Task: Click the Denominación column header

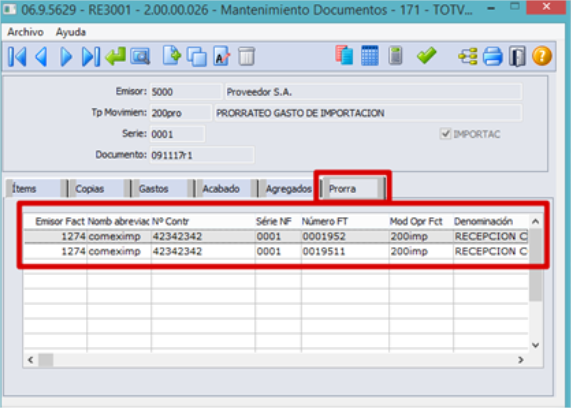Action: (x=491, y=221)
